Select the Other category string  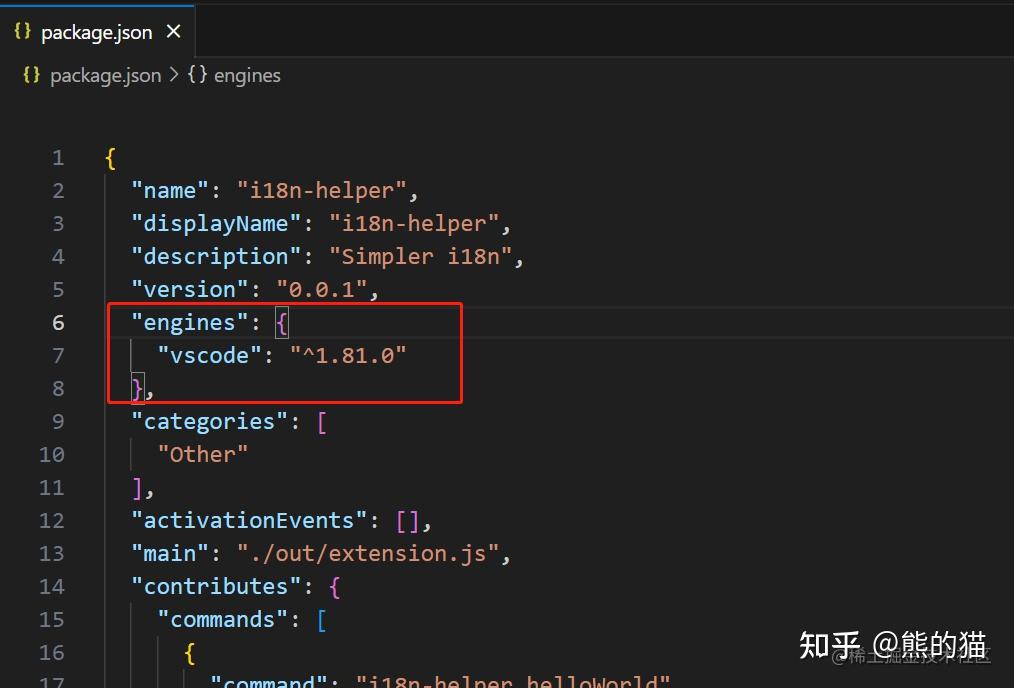(x=202, y=454)
